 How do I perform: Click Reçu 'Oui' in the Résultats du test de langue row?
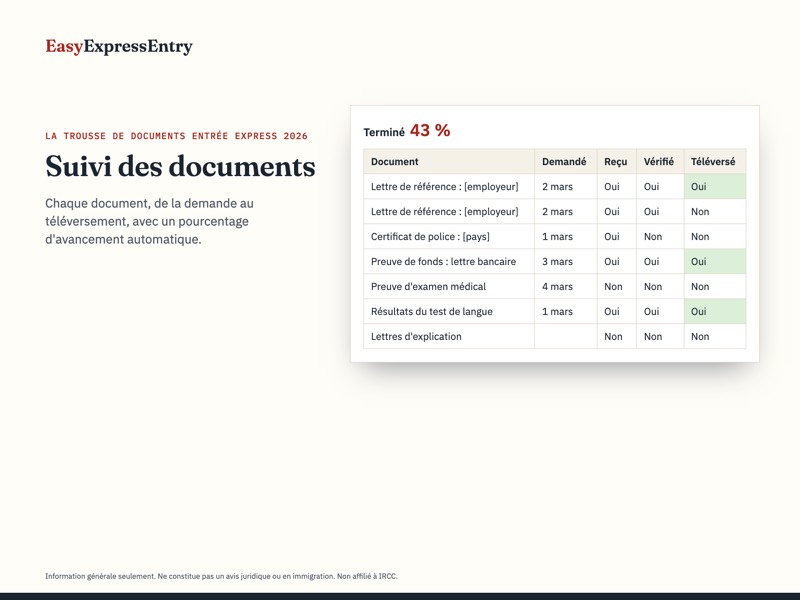pyautogui.click(x=617, y=311)
